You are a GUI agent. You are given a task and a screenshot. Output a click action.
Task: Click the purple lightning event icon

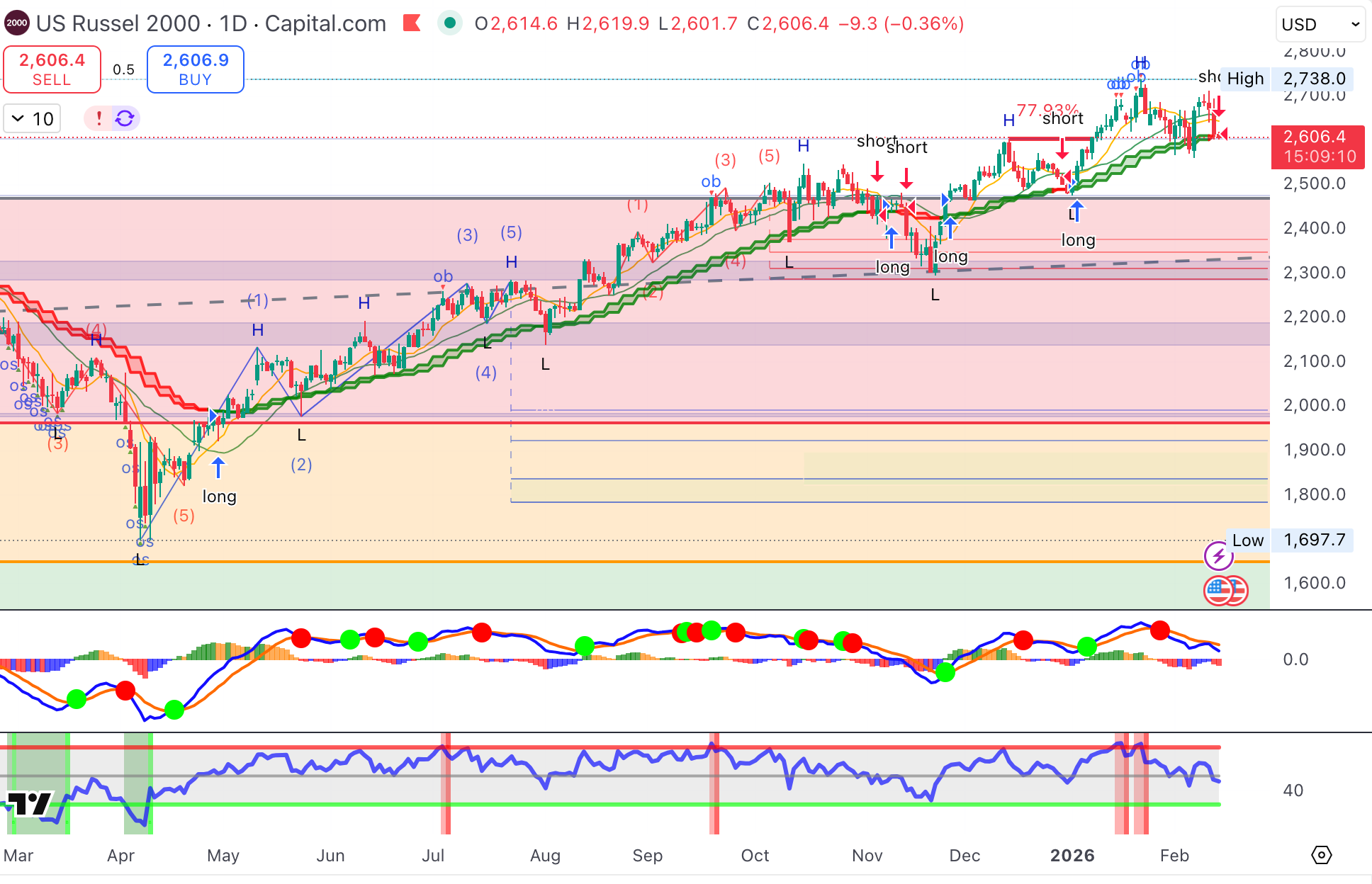1218,556
